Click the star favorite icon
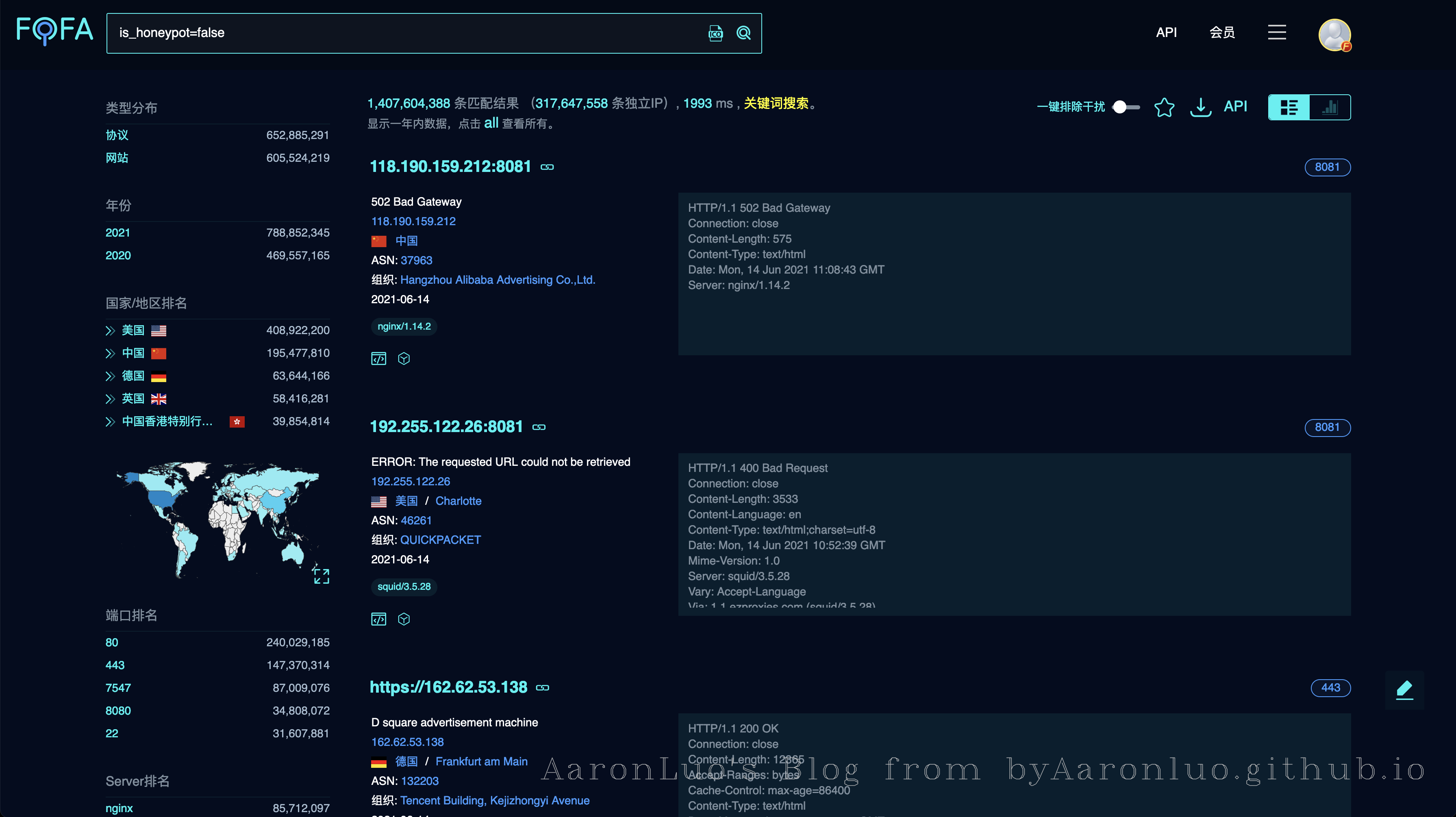This screenshot has width=1456, height=817. pos(1164,107)
